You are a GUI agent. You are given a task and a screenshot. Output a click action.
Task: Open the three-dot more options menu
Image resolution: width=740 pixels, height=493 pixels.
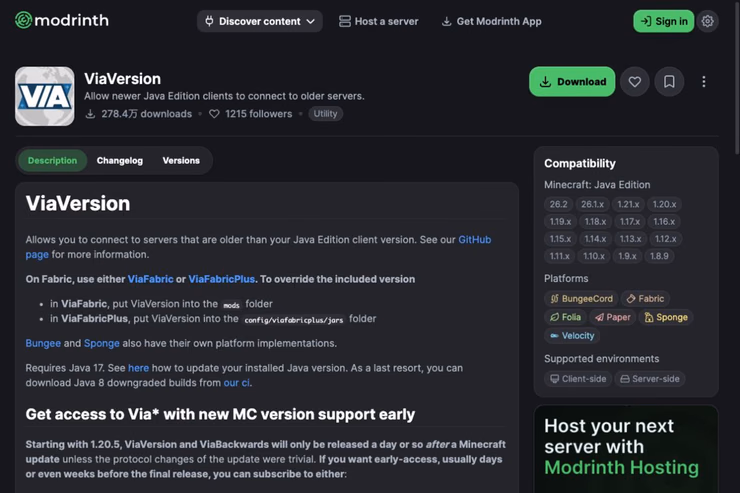pos(704,82)
